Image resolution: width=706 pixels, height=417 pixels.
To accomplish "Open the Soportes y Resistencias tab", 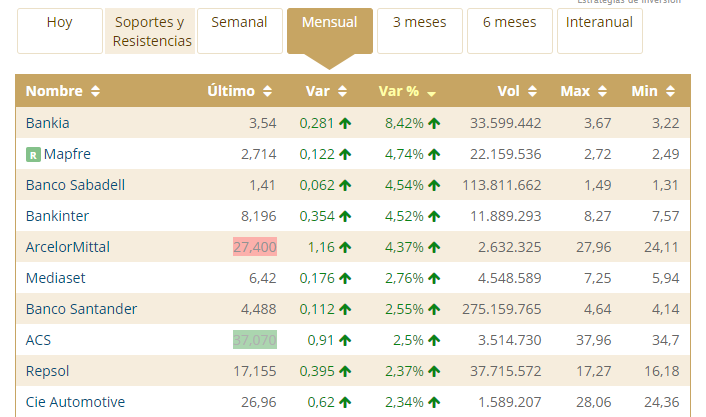I will 152,32.
